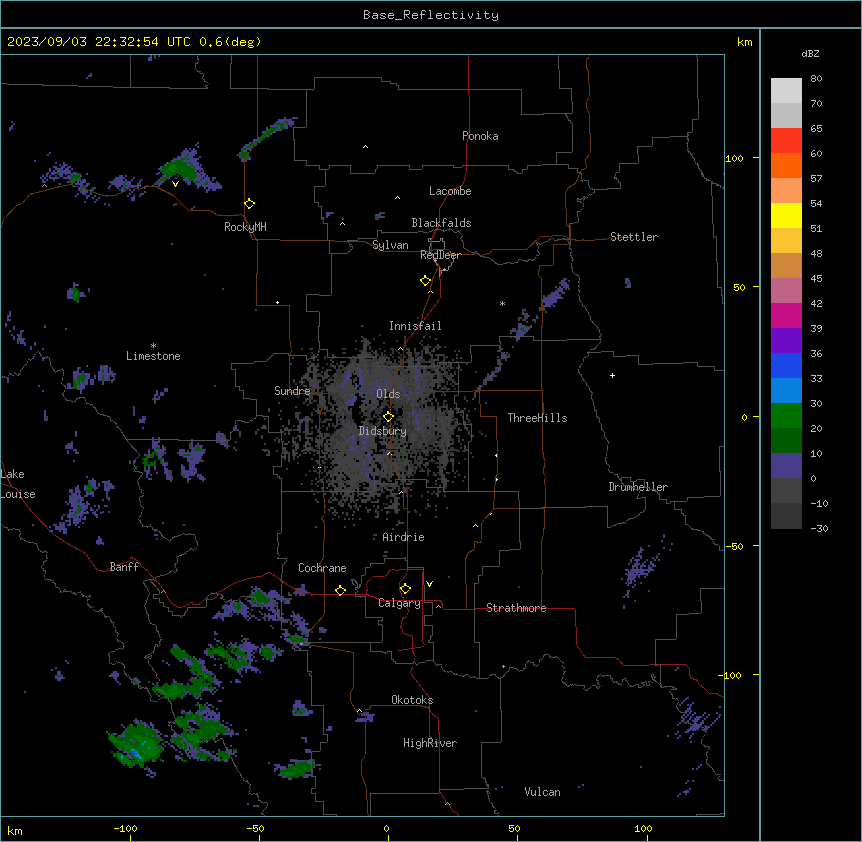Click the blue high-reflectivity core in the southwest storm
The image size is (862, 842).
pyautogui.click(x=134, y=752)
